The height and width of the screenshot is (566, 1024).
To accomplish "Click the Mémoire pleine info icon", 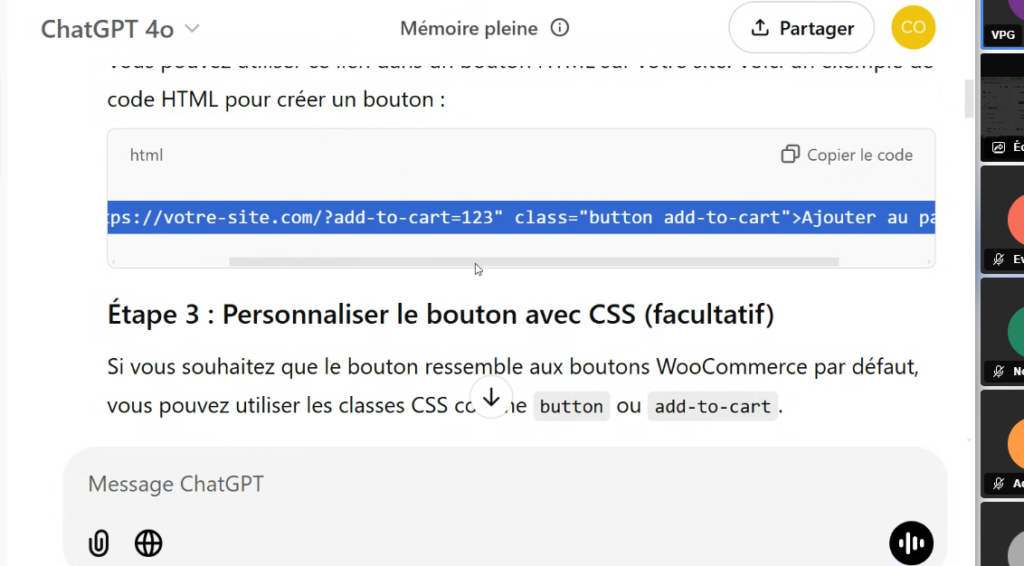I will (x=560, y=28).
